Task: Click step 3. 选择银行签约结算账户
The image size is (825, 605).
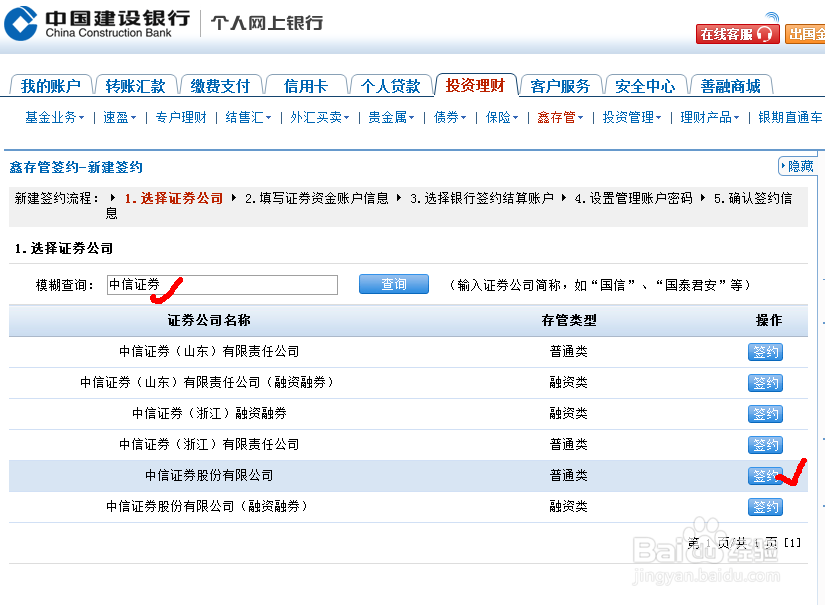Action: 481,198
